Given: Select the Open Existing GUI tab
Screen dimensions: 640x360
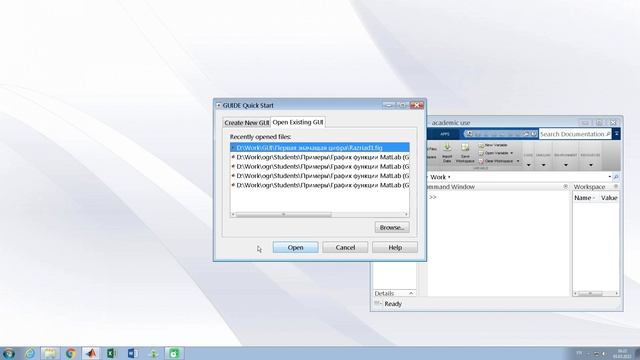Looking at the screenshot, I should tap(298, 122).
